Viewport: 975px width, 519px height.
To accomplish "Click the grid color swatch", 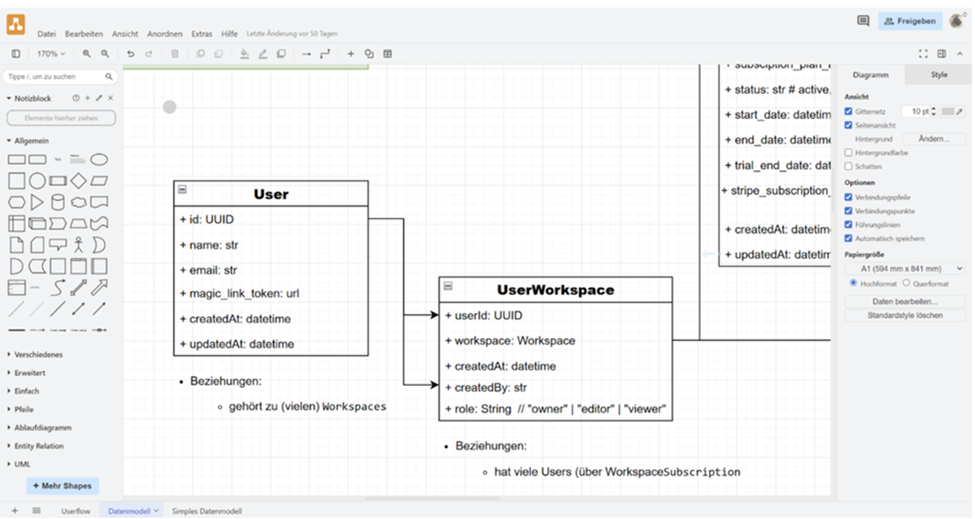I will click(x=947, y=112).
